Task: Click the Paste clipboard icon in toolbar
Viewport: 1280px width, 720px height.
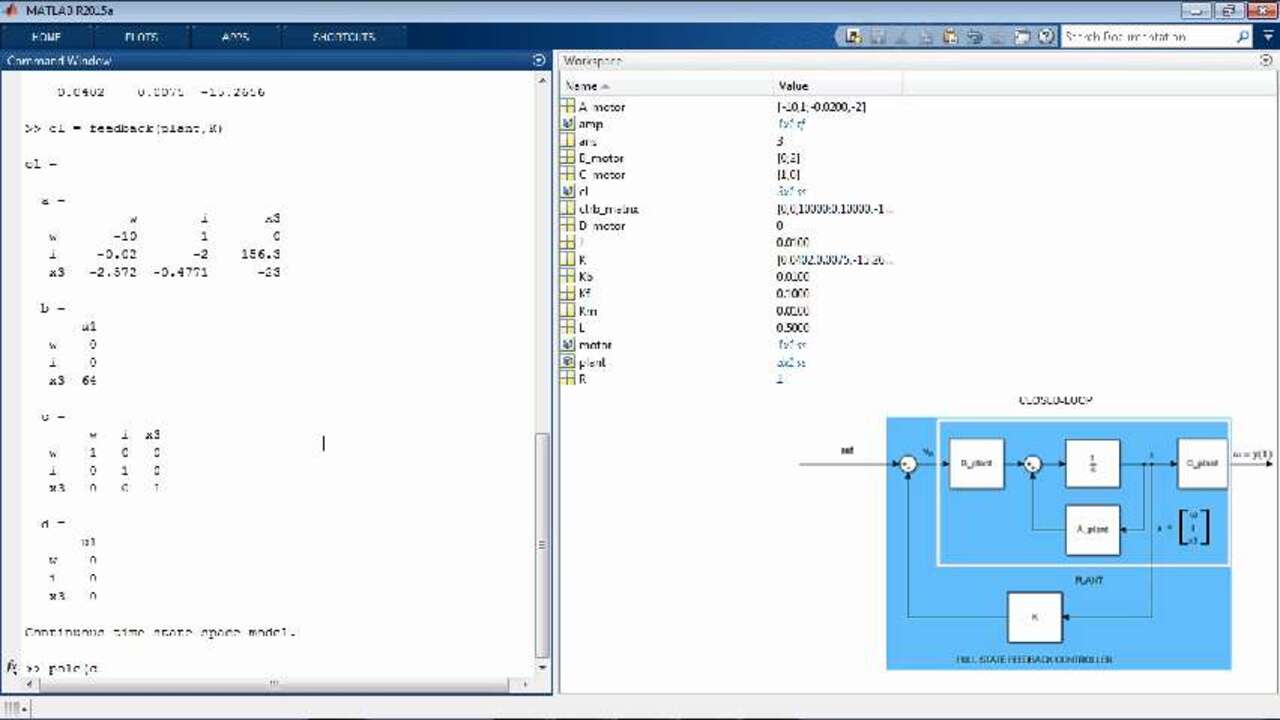Action: [x=950, y=37]
